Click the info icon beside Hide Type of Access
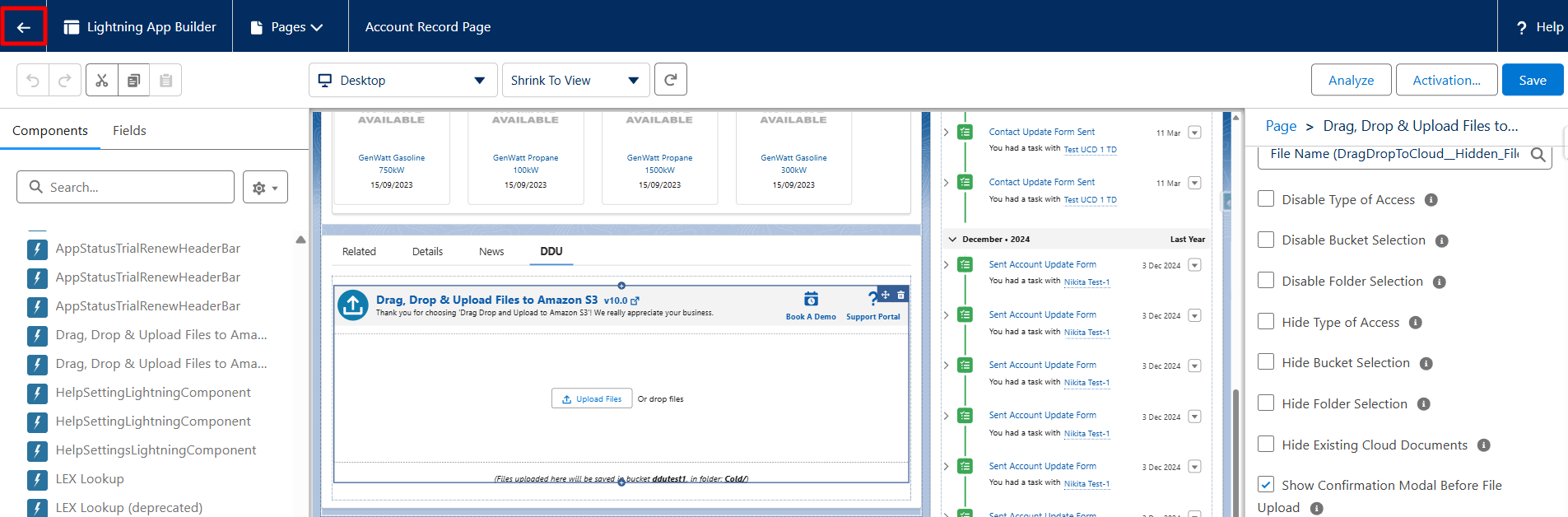This screenshot has height=517, width=1568. (x=1416, y=323)
